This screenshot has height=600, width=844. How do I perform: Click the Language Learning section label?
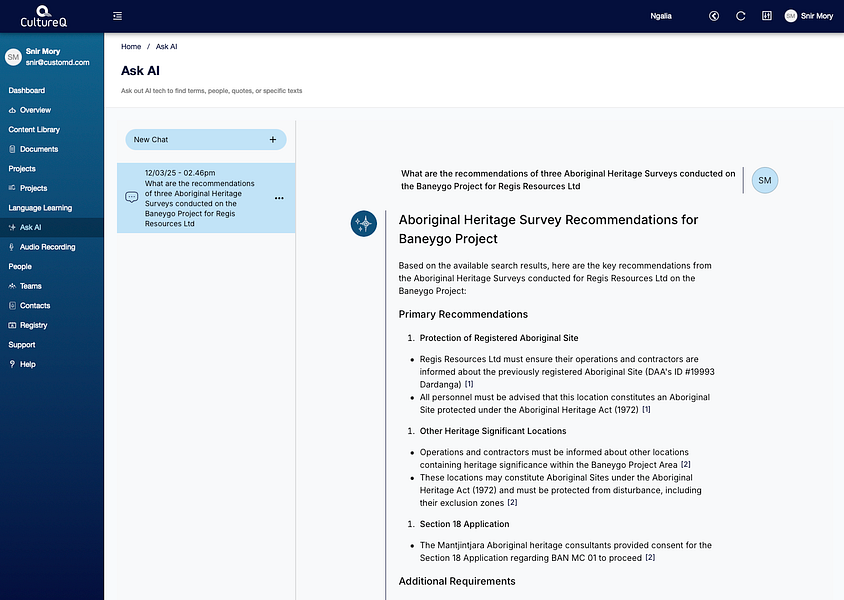[40, 208]
